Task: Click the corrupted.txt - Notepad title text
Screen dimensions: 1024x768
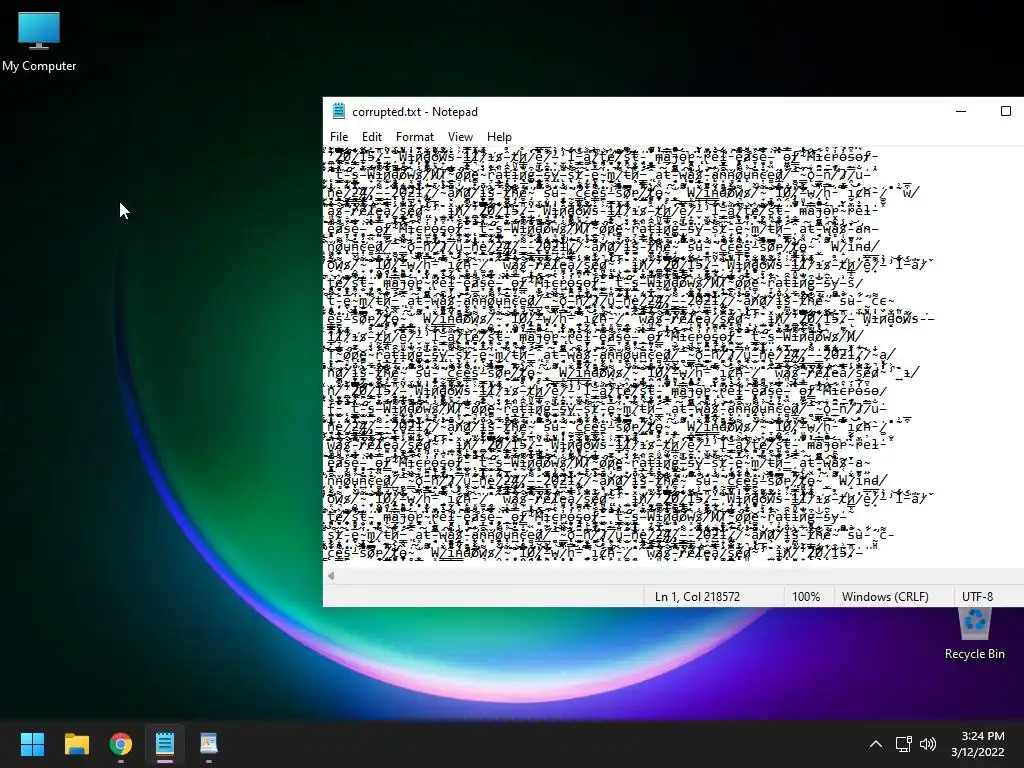Action: (415, 112)
